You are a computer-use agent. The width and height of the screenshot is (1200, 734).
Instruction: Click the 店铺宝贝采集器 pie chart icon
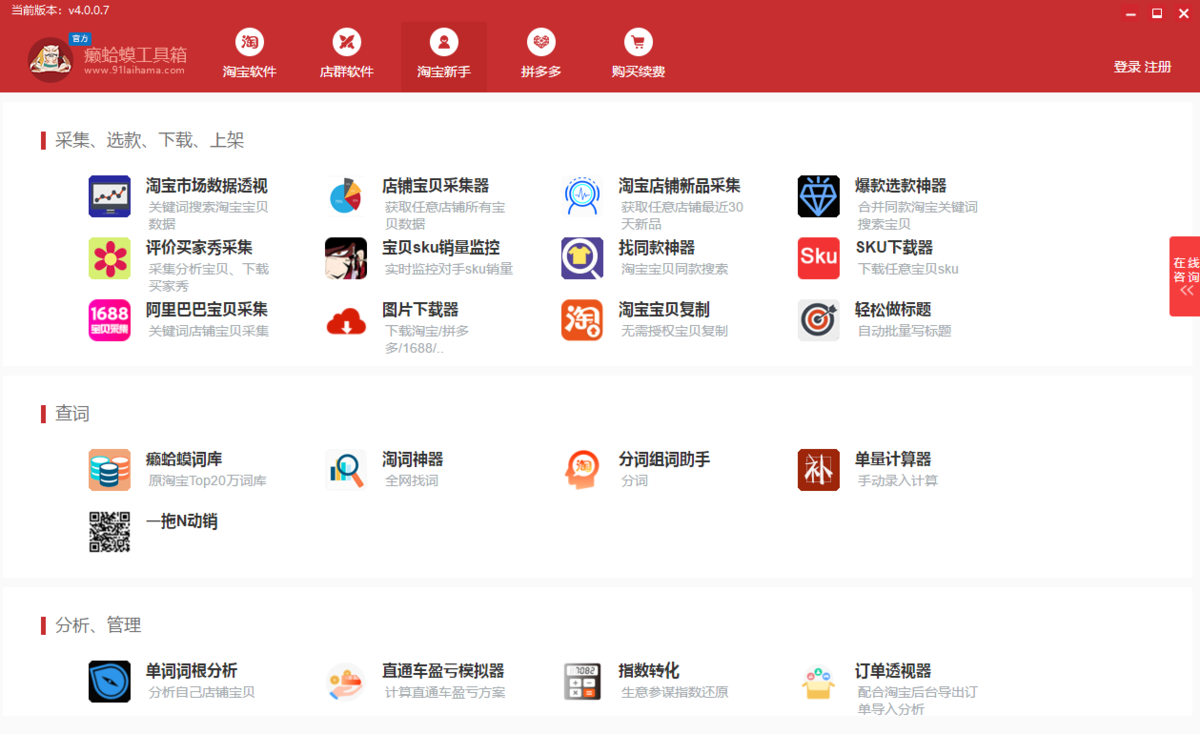coord(346,196)
